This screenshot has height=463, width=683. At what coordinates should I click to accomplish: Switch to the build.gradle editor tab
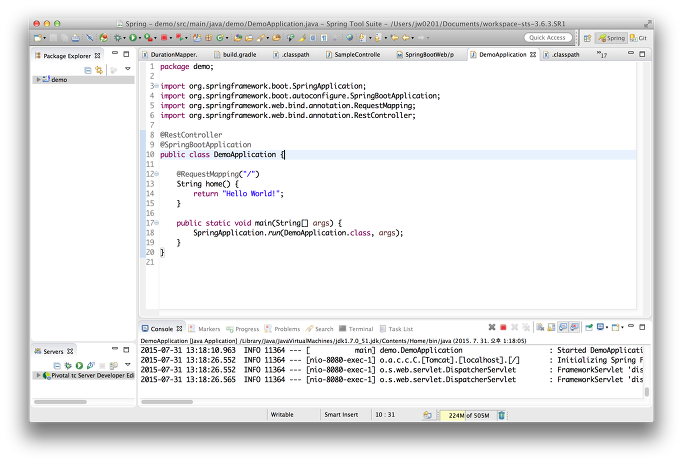[x=236, y=54]
